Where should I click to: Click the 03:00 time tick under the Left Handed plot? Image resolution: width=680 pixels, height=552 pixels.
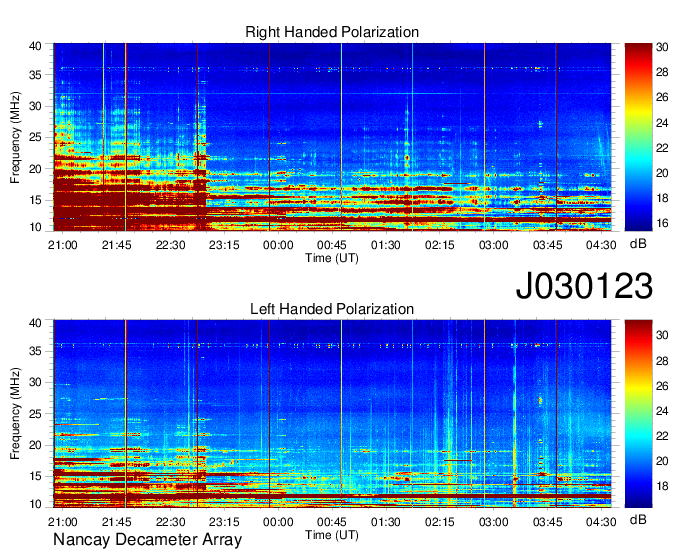[x=494, y=522]
